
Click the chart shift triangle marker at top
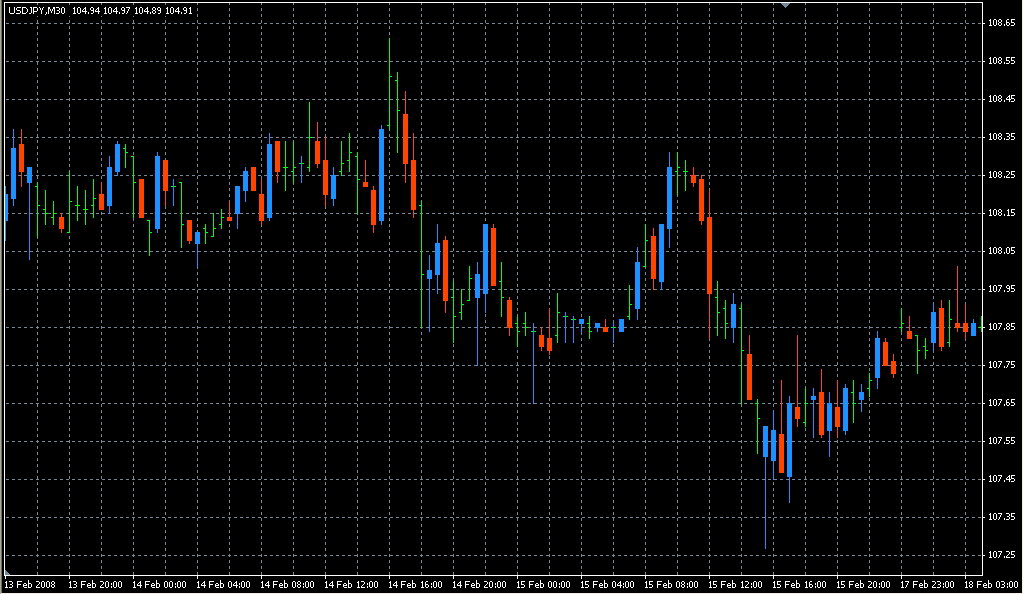(x=786, y=5)
